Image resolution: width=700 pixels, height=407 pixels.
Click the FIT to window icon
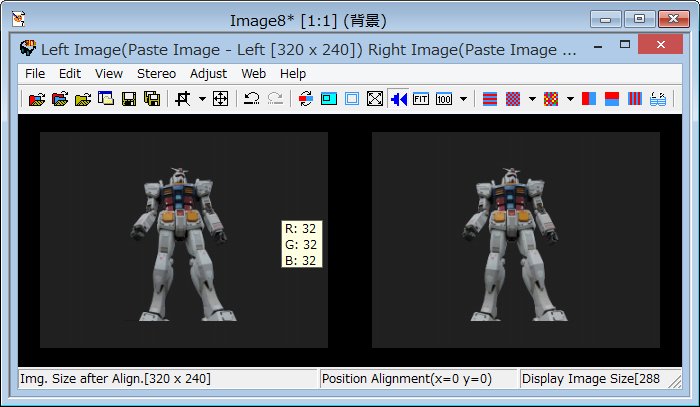[x=421, y=99]
